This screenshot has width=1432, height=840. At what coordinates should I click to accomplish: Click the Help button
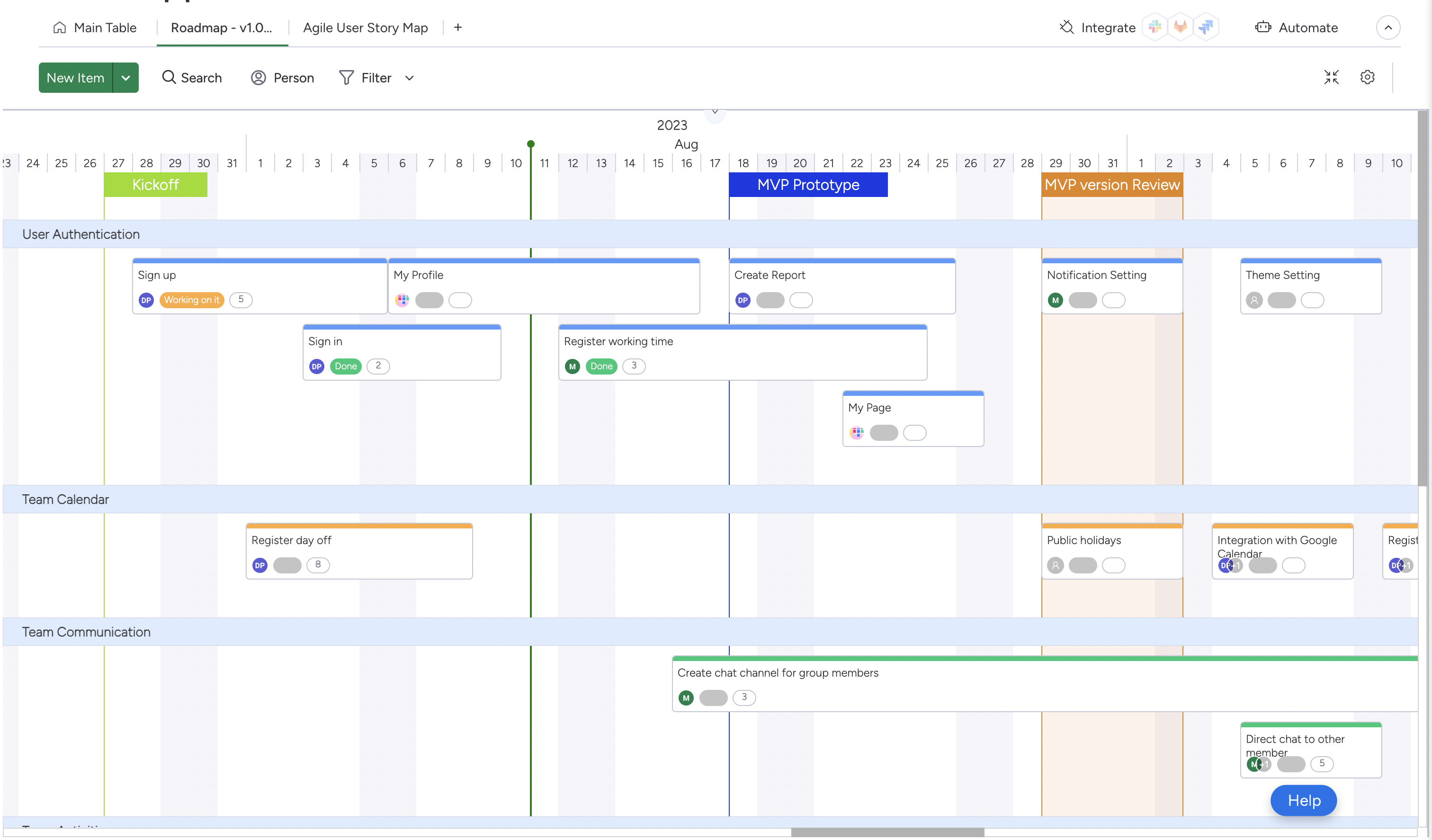(x=1303, y=800)
